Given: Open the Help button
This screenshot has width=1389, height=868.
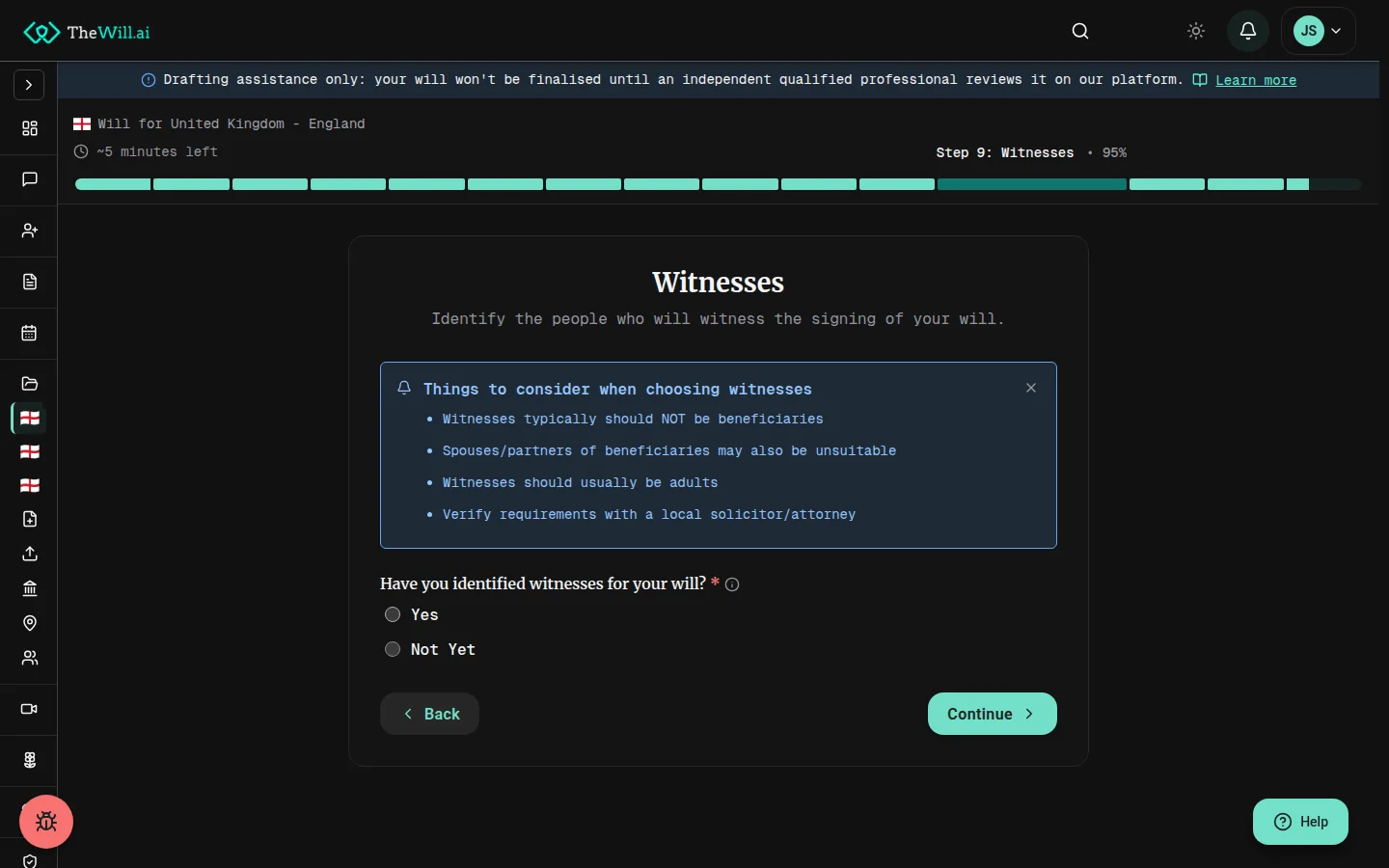Looking at the screenshot, I should click(x=1300, y=822).
